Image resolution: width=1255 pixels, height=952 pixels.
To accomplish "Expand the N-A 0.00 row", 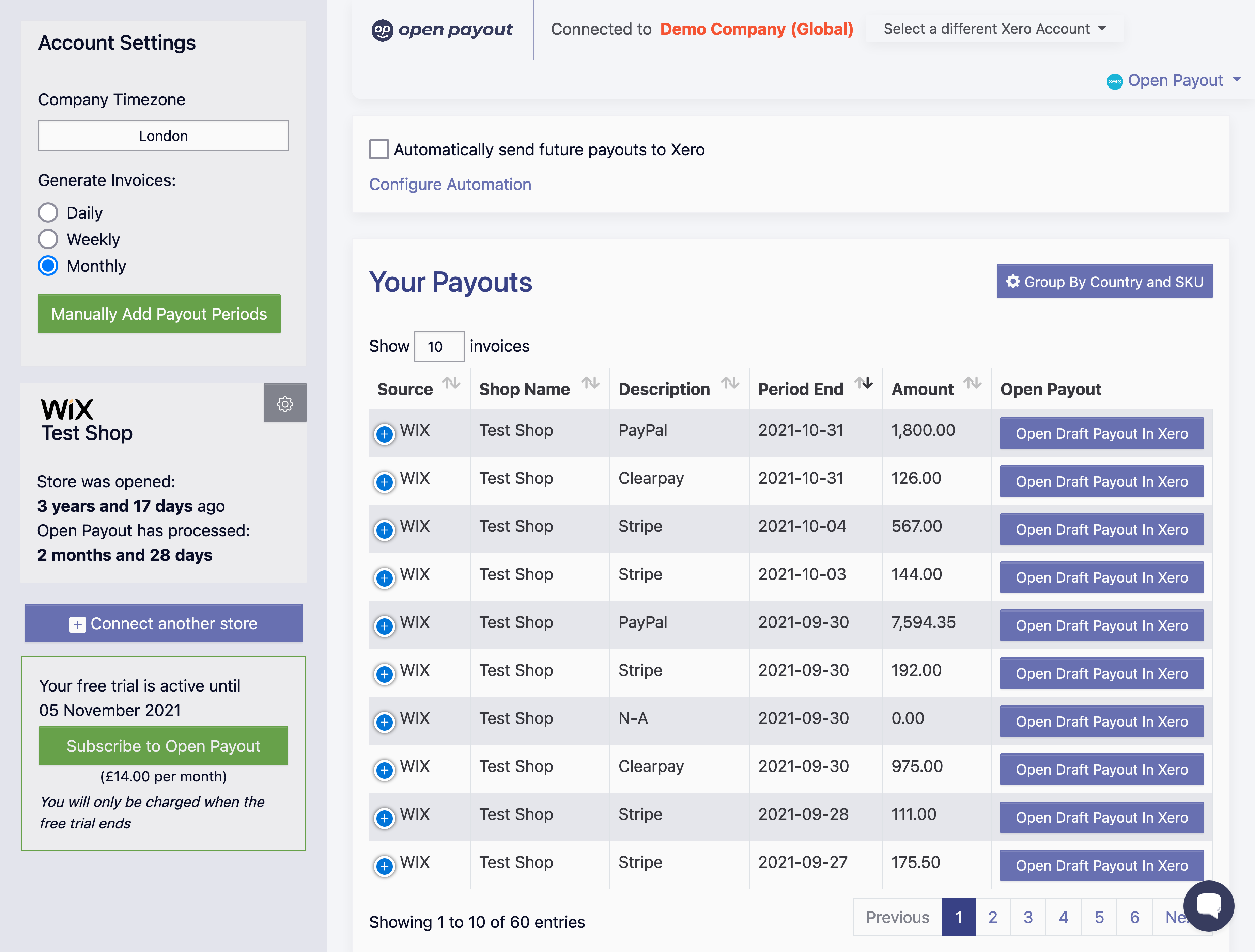I will pyautogui.click(x=385, y=723).
